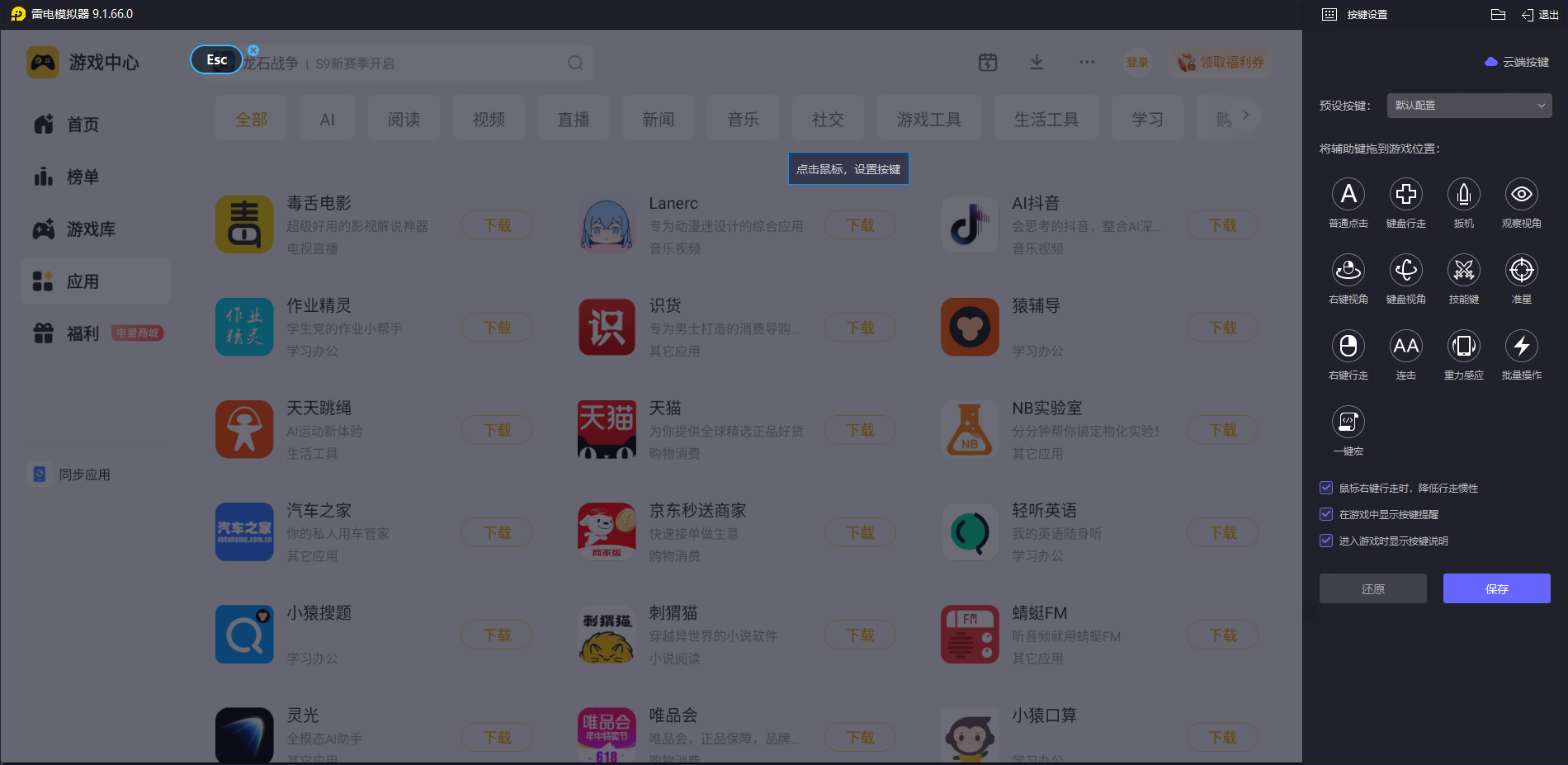The width and height of the screenshot is (1568, 765).
Task: Click the 天天跳绳 app title text
Action: tap(319, 408)
